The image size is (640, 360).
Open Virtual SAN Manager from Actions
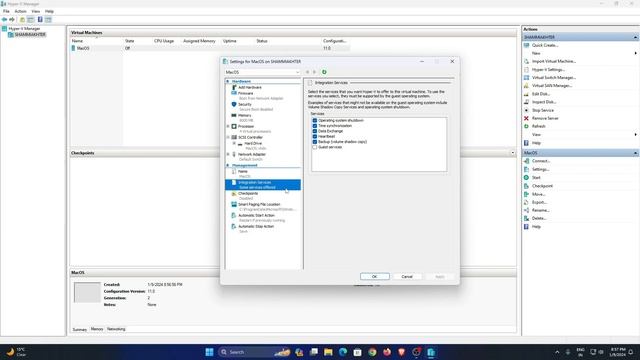(x=552, y=86)
